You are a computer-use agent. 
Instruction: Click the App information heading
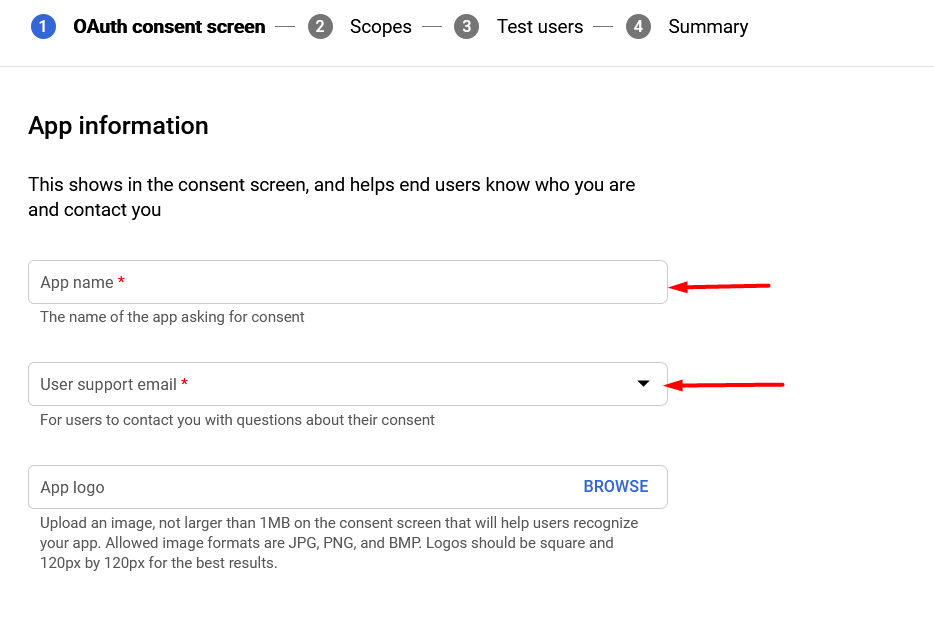coord(119,126)
